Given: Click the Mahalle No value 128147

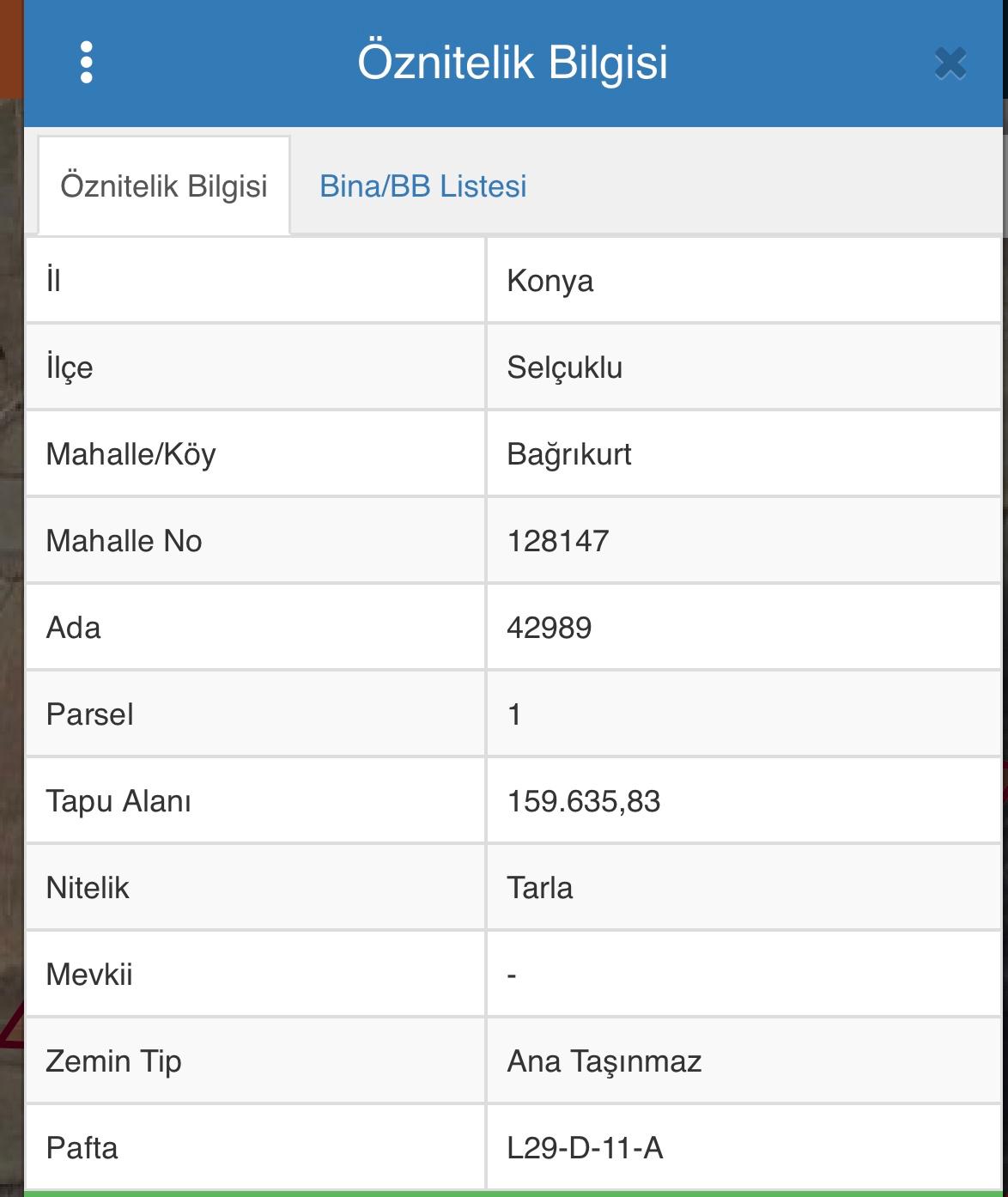Looking at the screenshot, I should pyautogui.click(x=558, y=541).
